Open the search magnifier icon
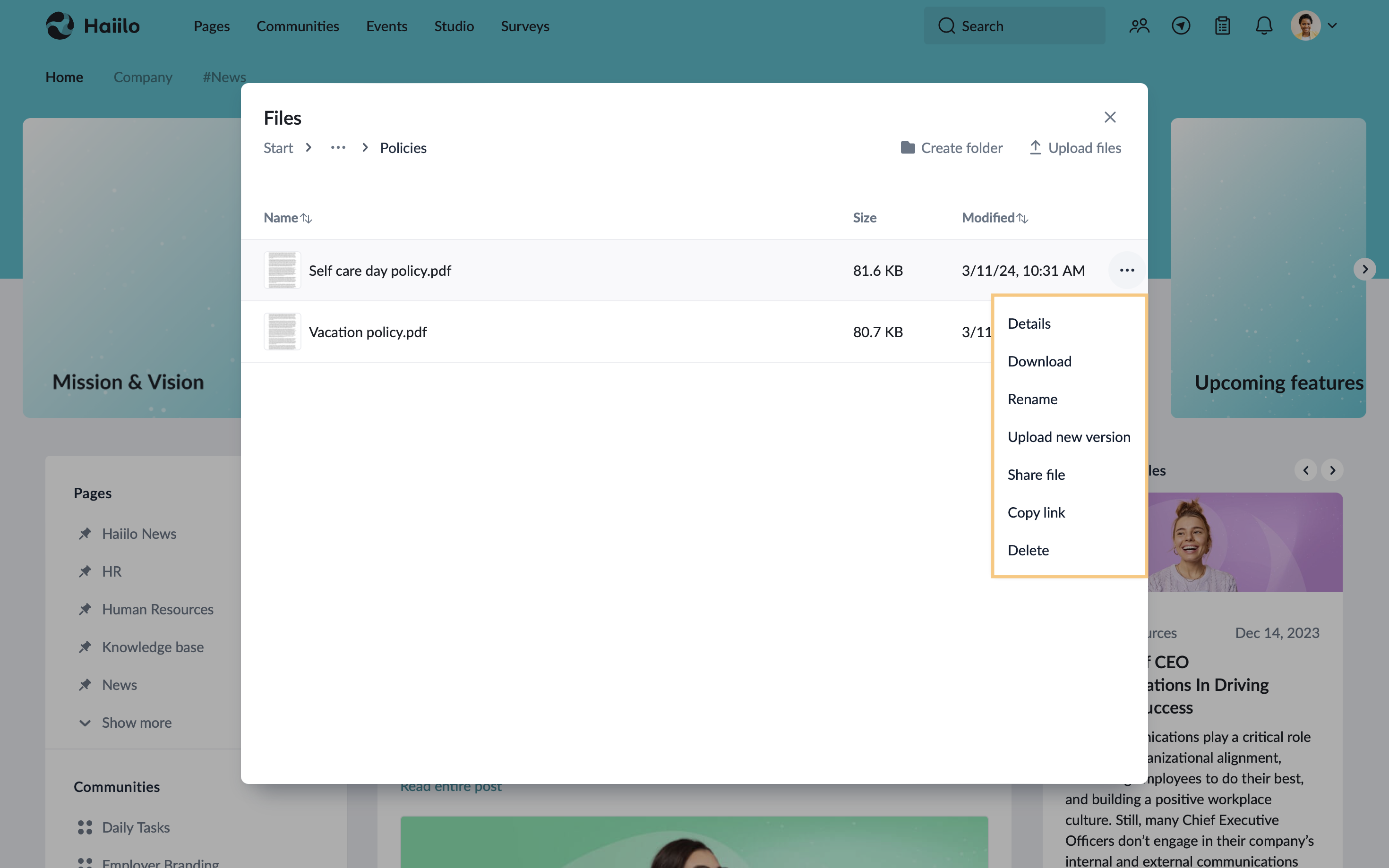The height and width of the screenshot is (868, 1389). tap(945, 25)
